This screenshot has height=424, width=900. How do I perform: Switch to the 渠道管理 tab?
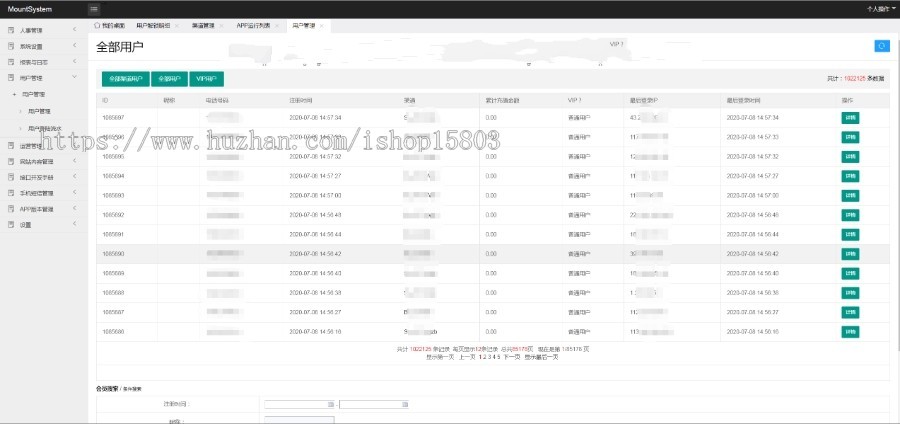[x=203, y=26]
